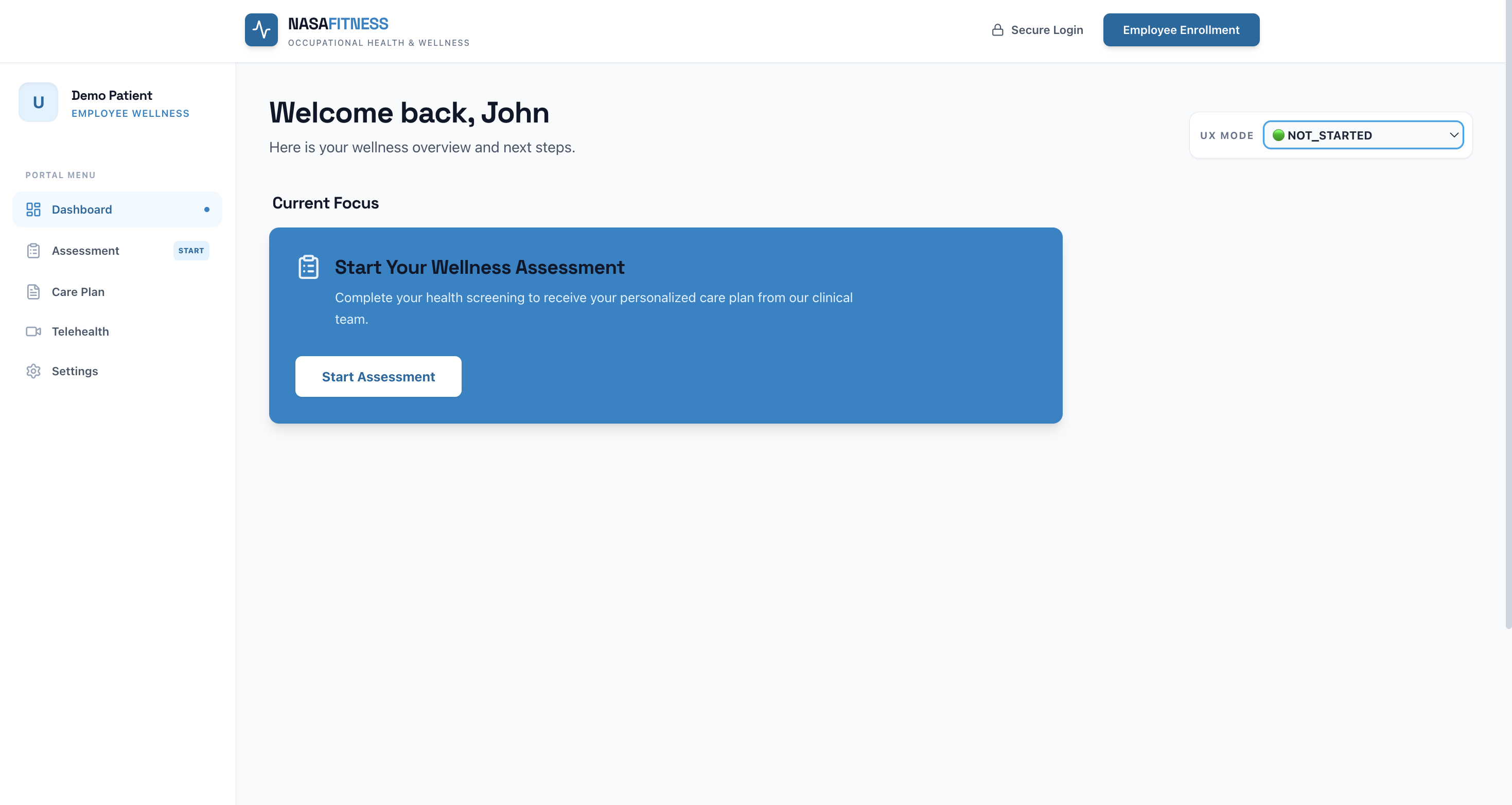Open the UX Mode NOT_STARTED dropdown

pos(1363,135)
